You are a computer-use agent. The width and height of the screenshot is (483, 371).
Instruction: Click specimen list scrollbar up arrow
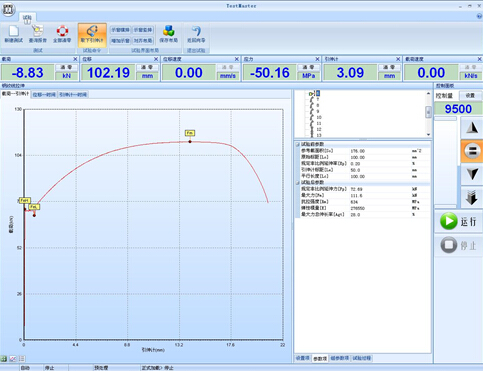[428, 94]
